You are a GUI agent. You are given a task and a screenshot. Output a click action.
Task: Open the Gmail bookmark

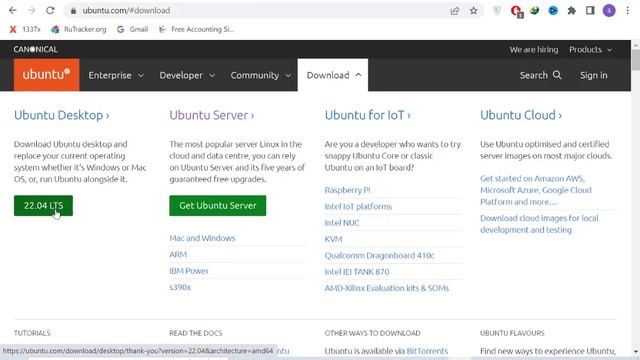pos(132,29)
